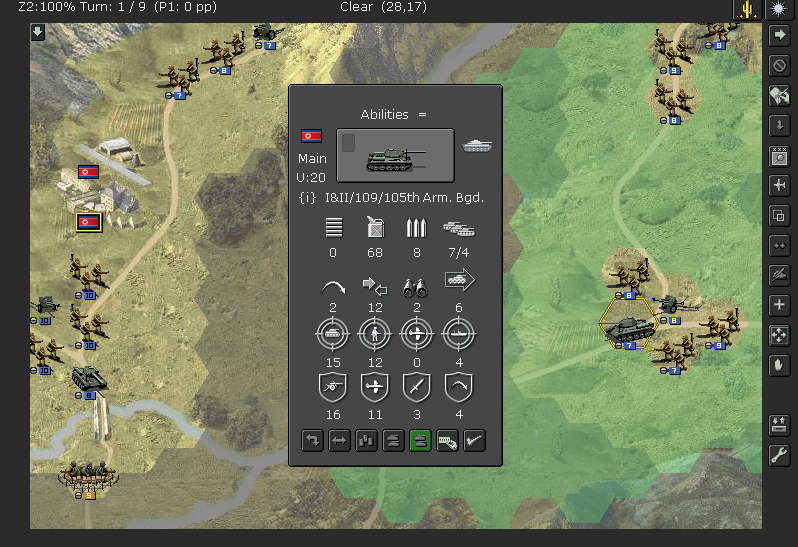Click the down-arrow icon in right sidebar

[779, 126]
